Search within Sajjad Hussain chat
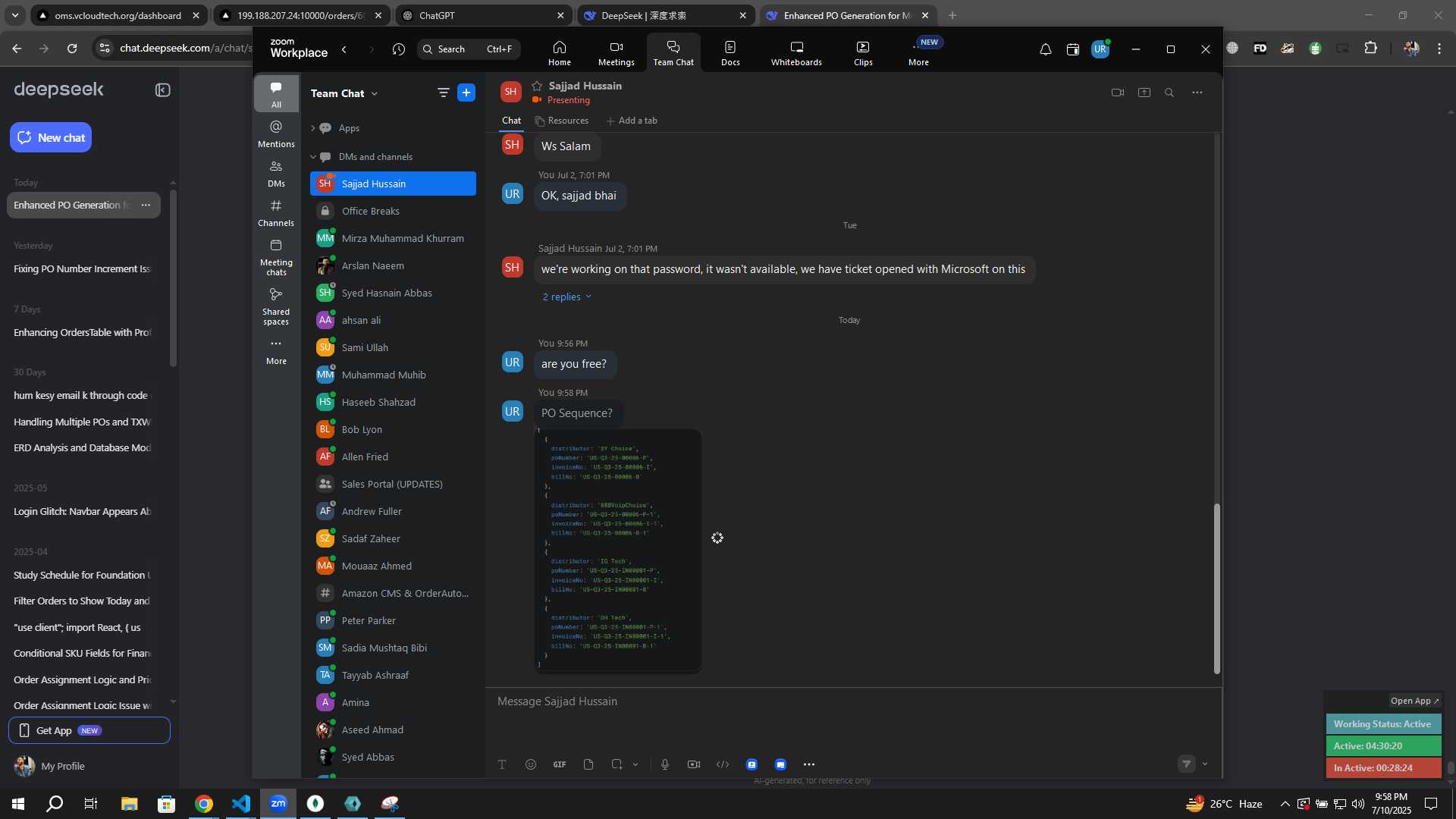The image size is (1456, 819). pos(1169,93)
